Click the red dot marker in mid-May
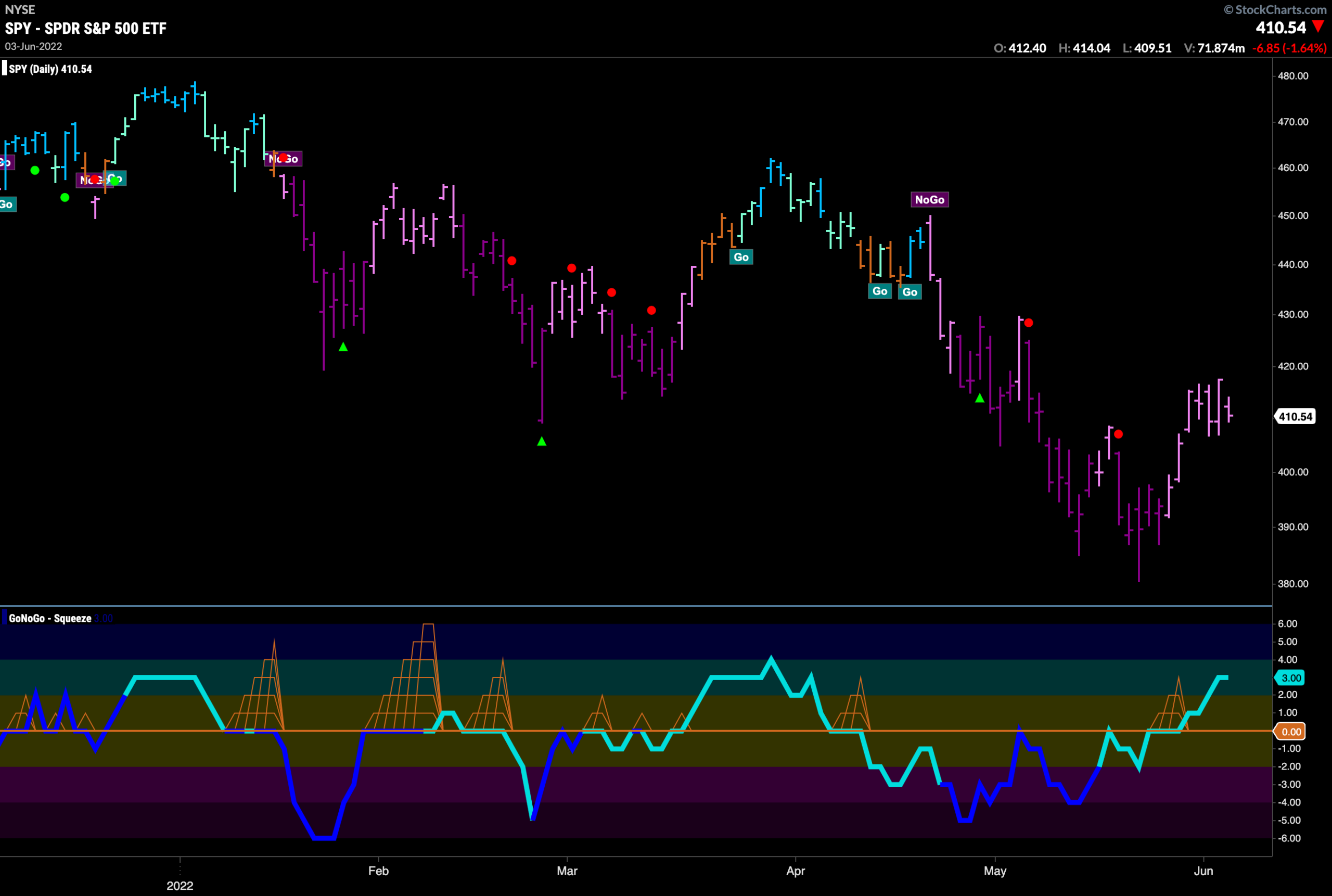Image resolution: width=1332 pixels, height=896 pixels. (x=1118, y=434)
